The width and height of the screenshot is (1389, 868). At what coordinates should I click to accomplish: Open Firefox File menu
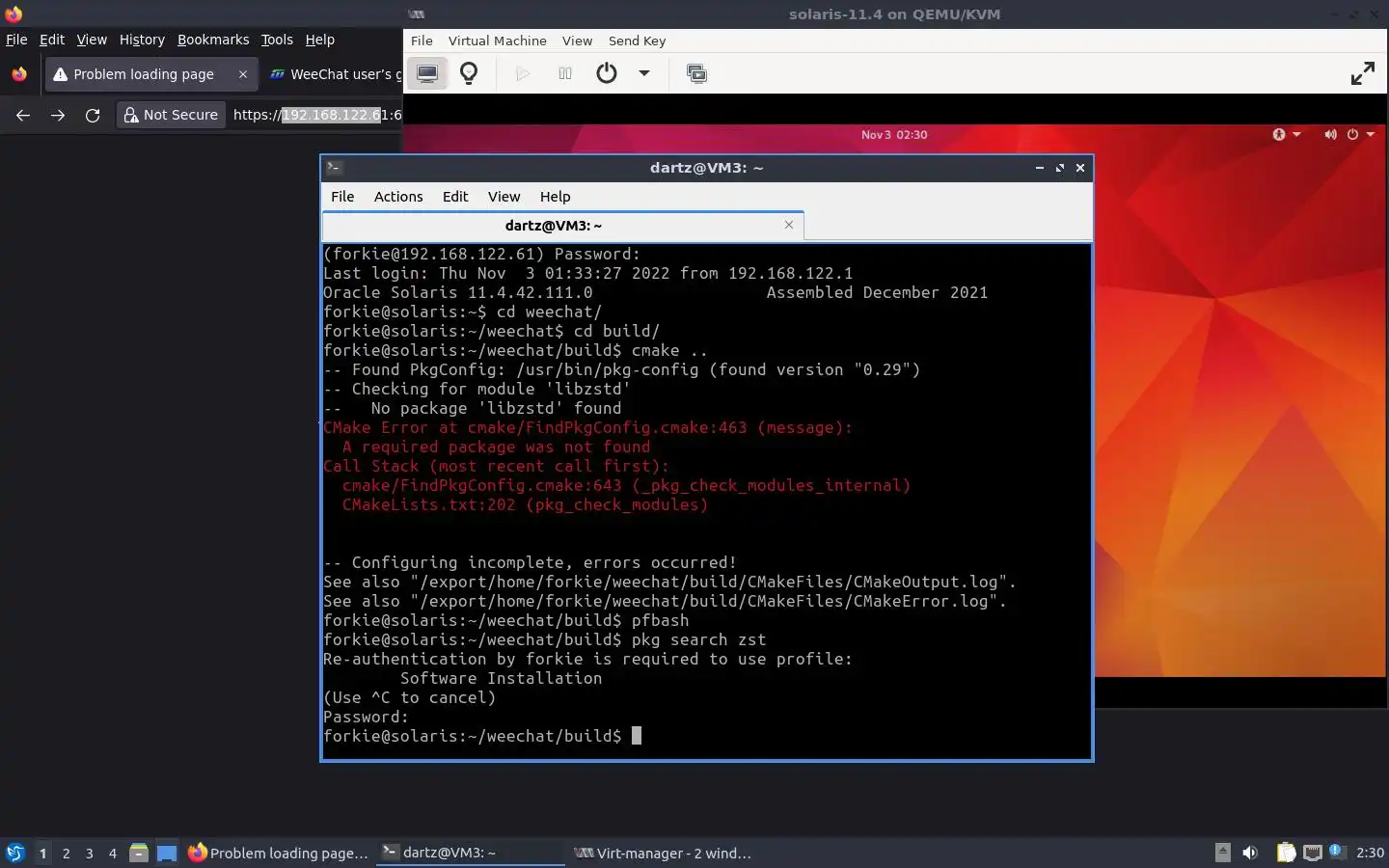[16, 40]
